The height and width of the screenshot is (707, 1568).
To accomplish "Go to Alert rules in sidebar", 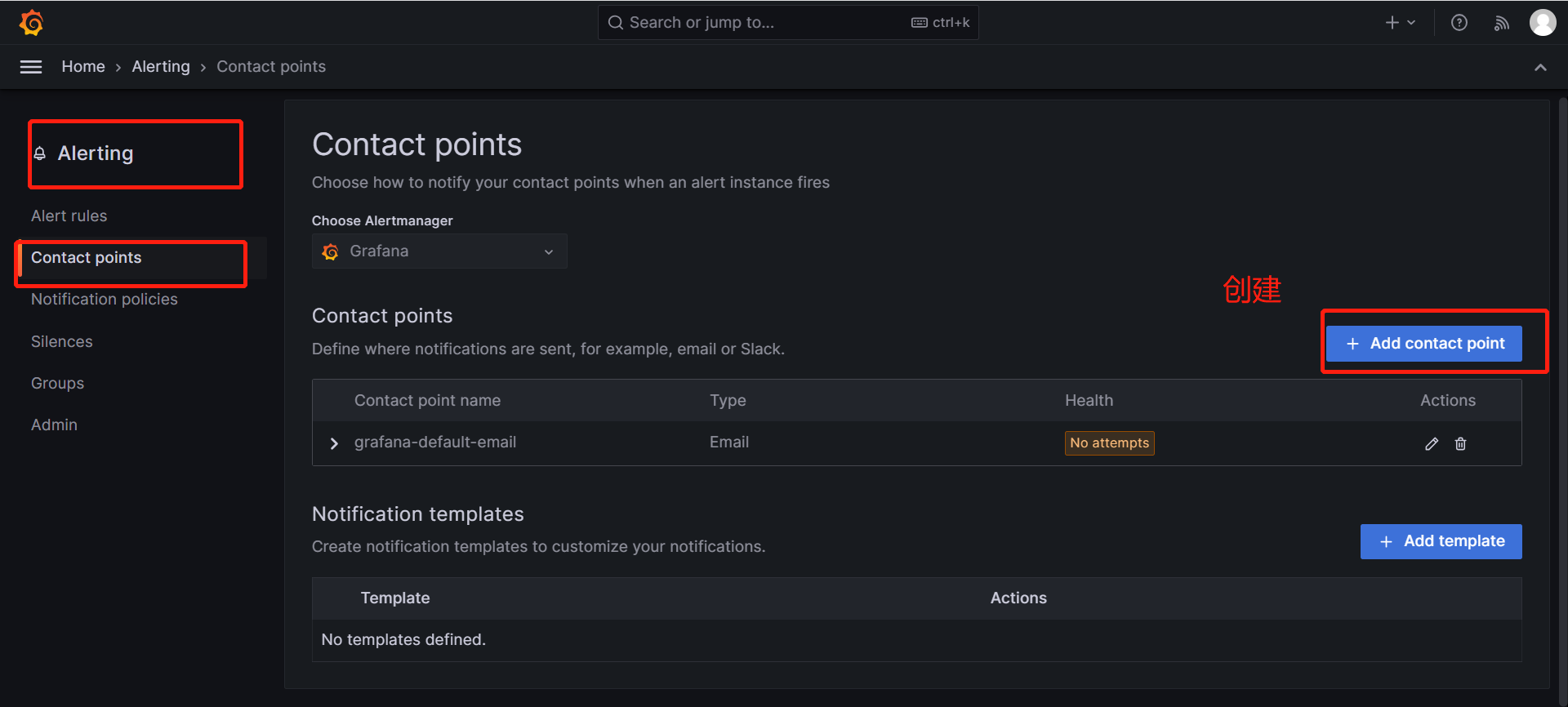I will pyautogui.click(x=69, y=216).
